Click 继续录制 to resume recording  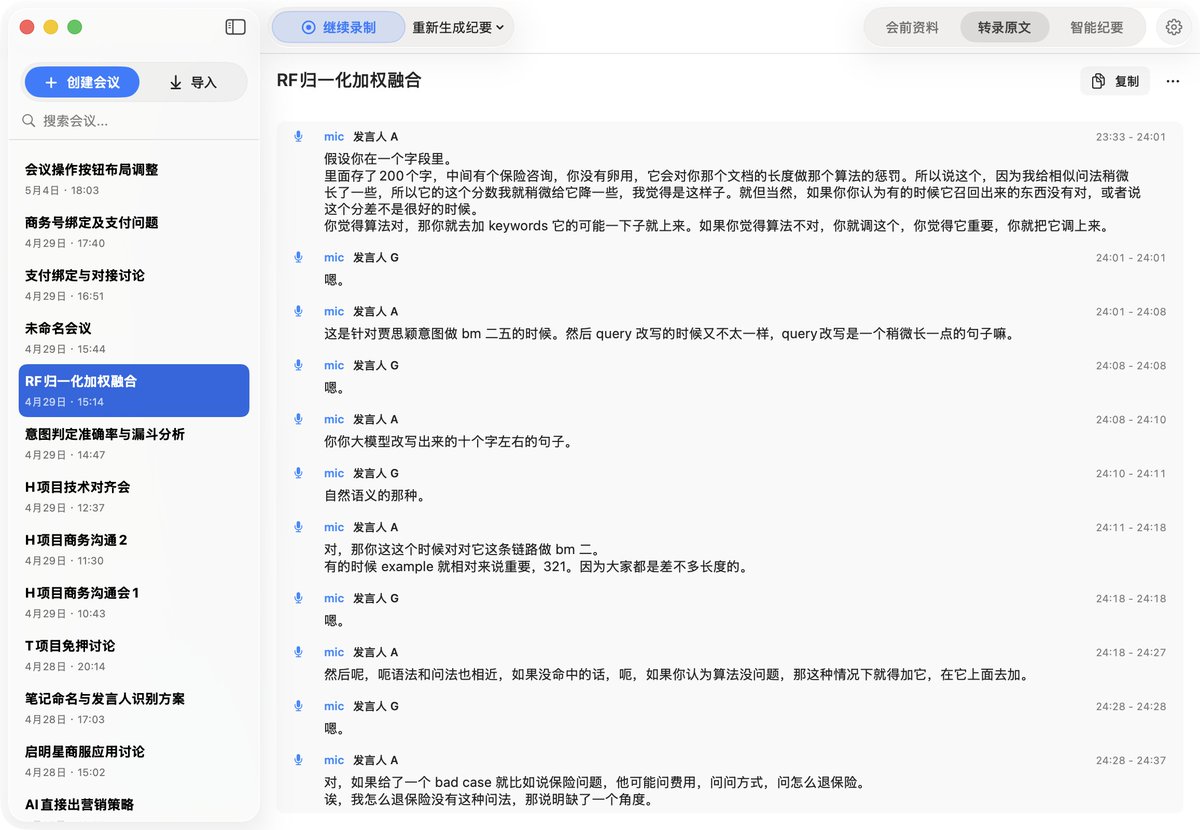click(x=338, y=27)
